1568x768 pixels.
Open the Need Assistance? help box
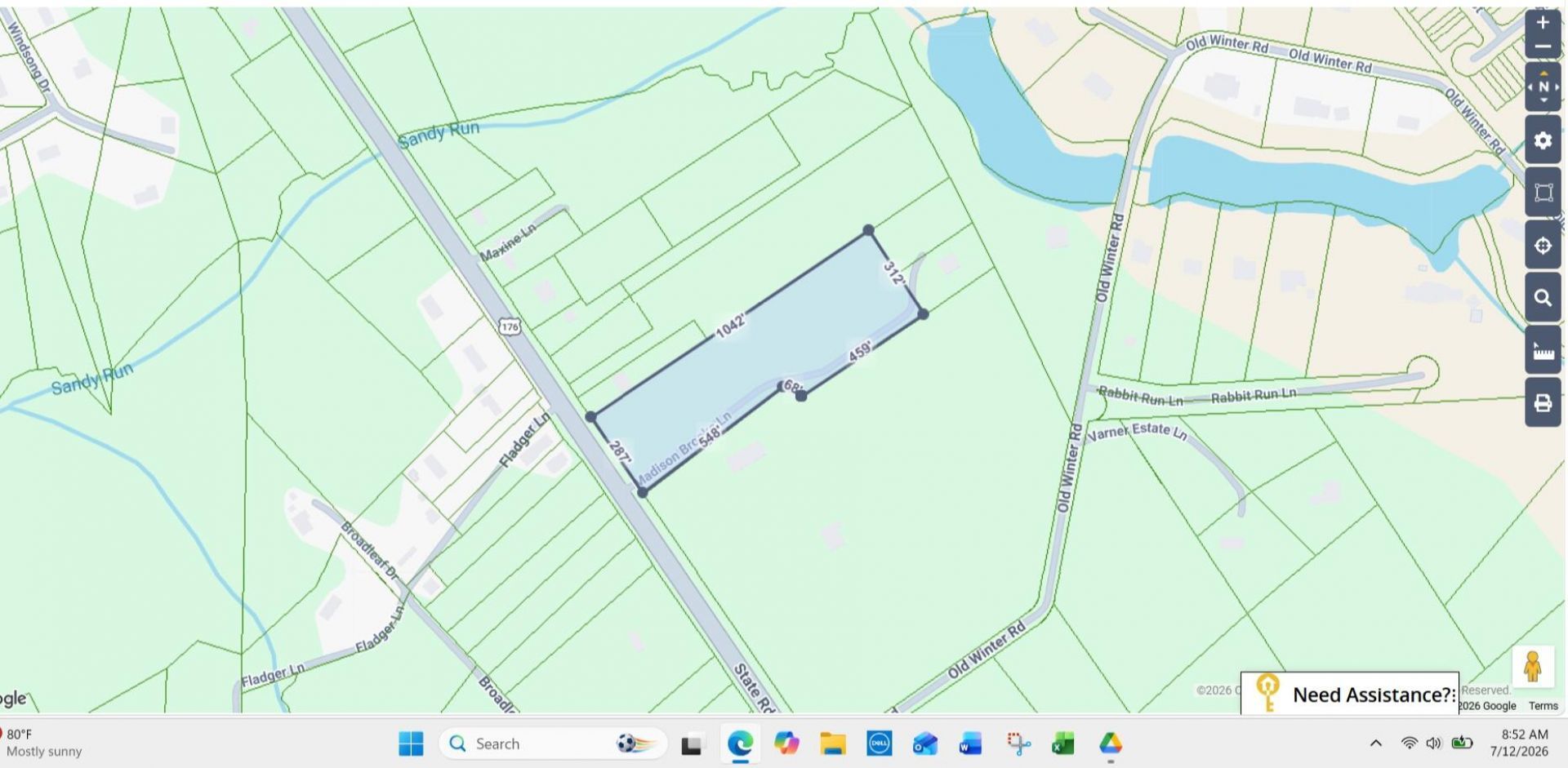(1349, 694)
